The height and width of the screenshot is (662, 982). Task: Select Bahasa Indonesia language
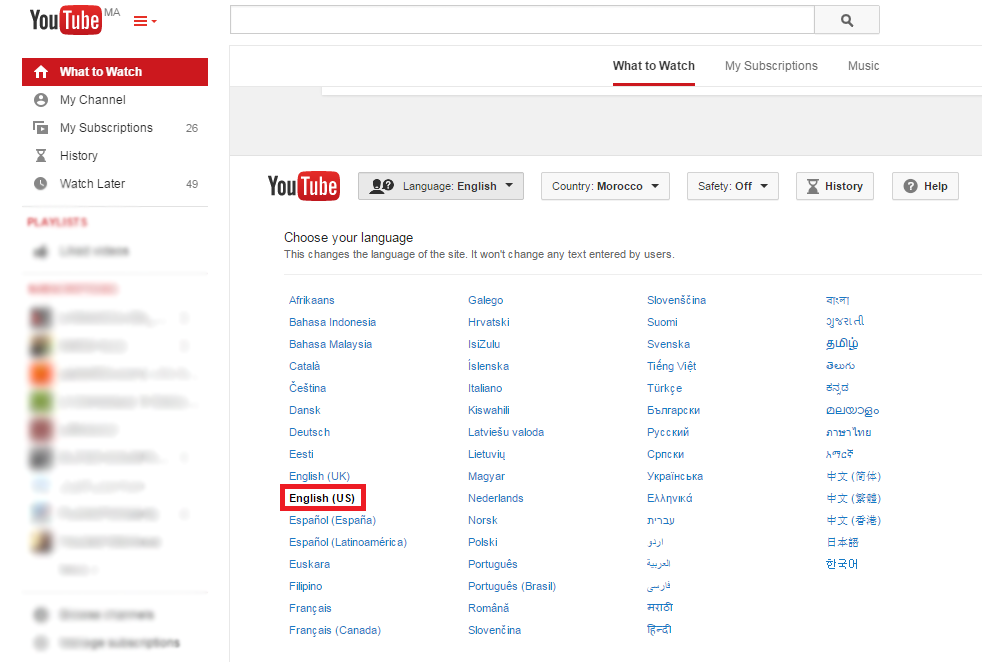point(333,322)
